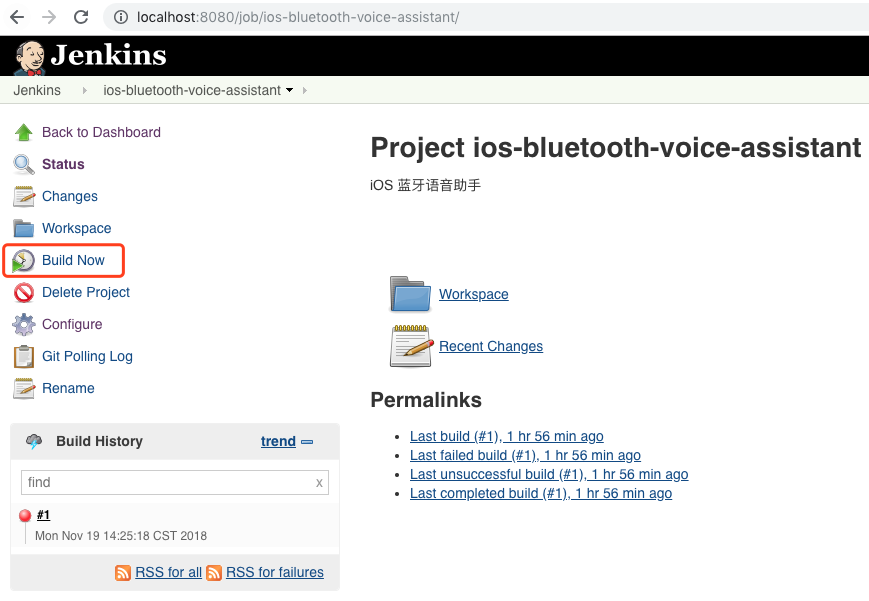This screenshot has height=601, width=869.
Task: Click browser back arrow button
Action: pos(17,17)
